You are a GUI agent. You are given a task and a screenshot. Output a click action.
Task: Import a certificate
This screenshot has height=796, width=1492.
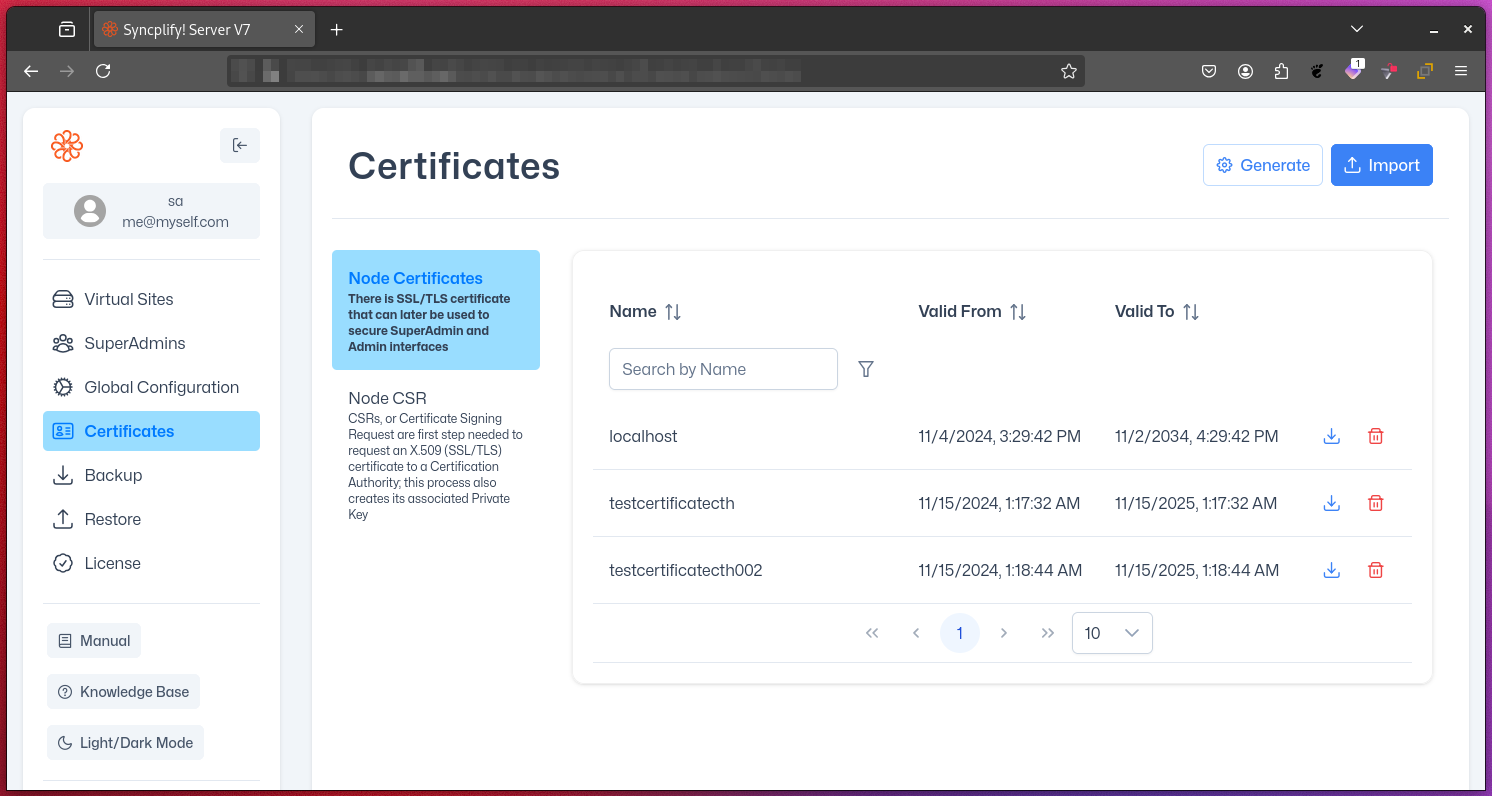pos(1382,165)
